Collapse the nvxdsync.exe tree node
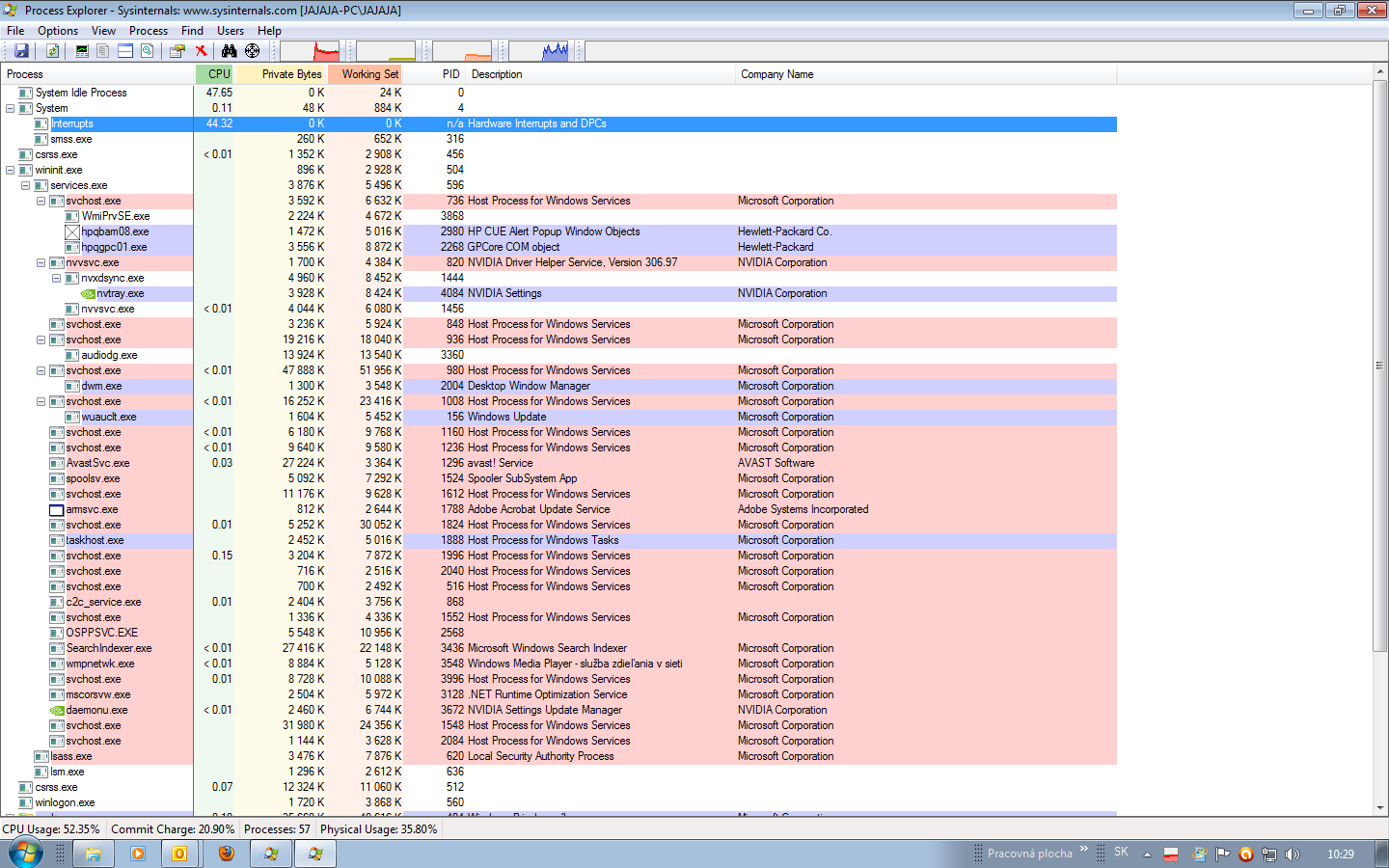This screenshot has width=1389, height=868. coord(56,278)
